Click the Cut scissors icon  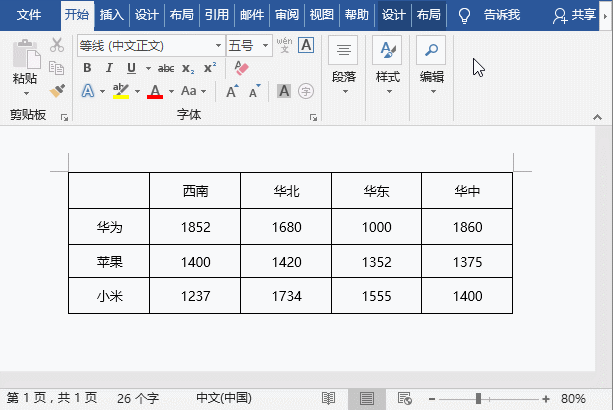point(57,46)
